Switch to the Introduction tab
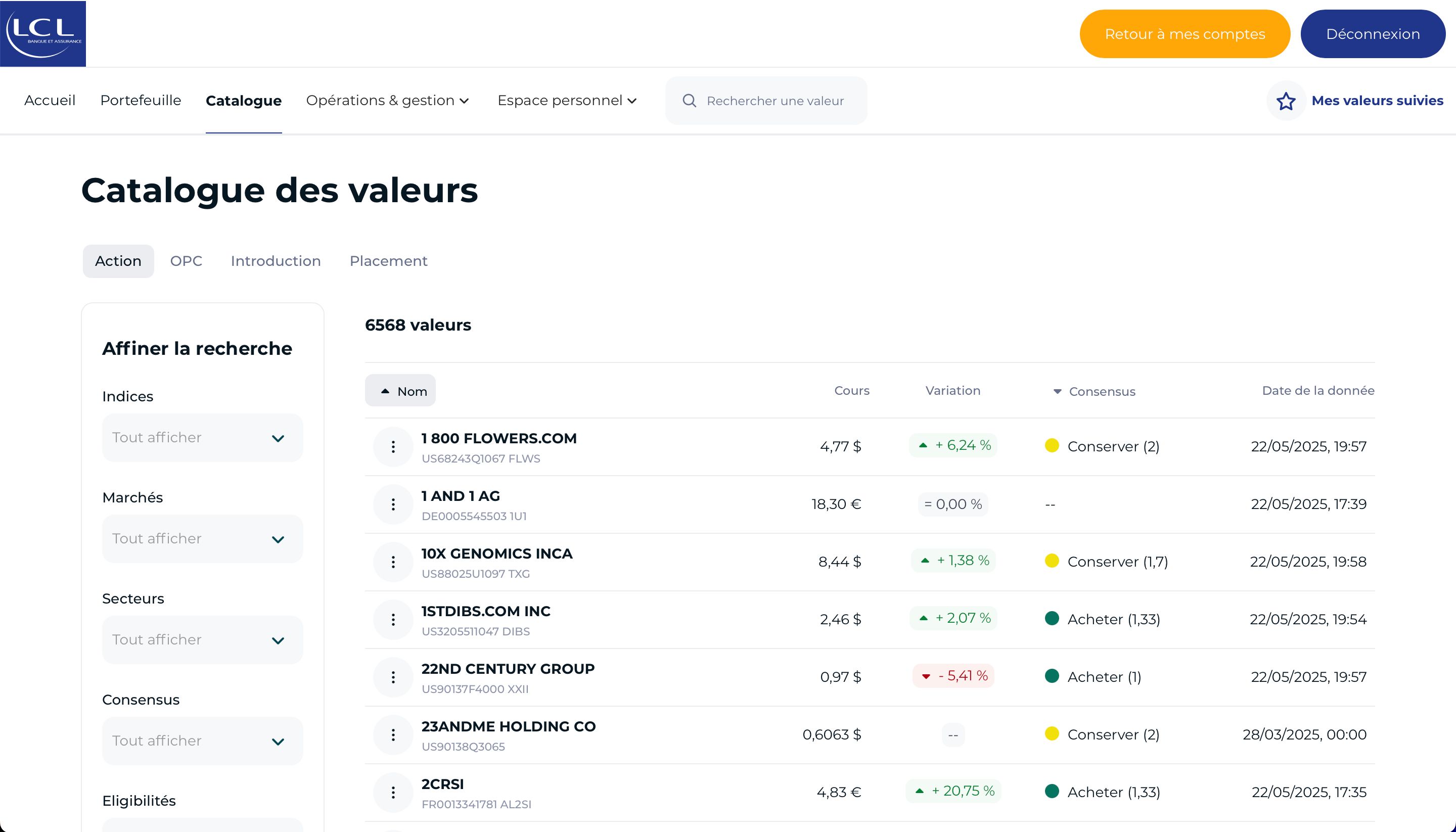Viewport: 1456px width, 832px height. 276,261
